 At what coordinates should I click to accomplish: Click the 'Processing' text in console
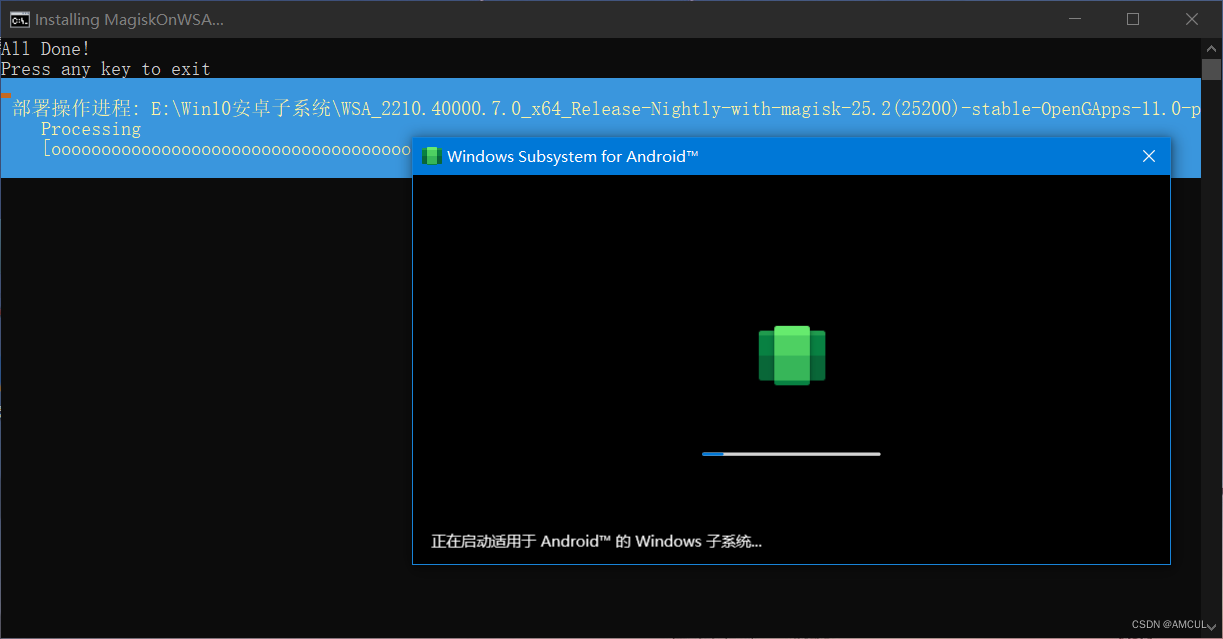(x=91, y=129)
